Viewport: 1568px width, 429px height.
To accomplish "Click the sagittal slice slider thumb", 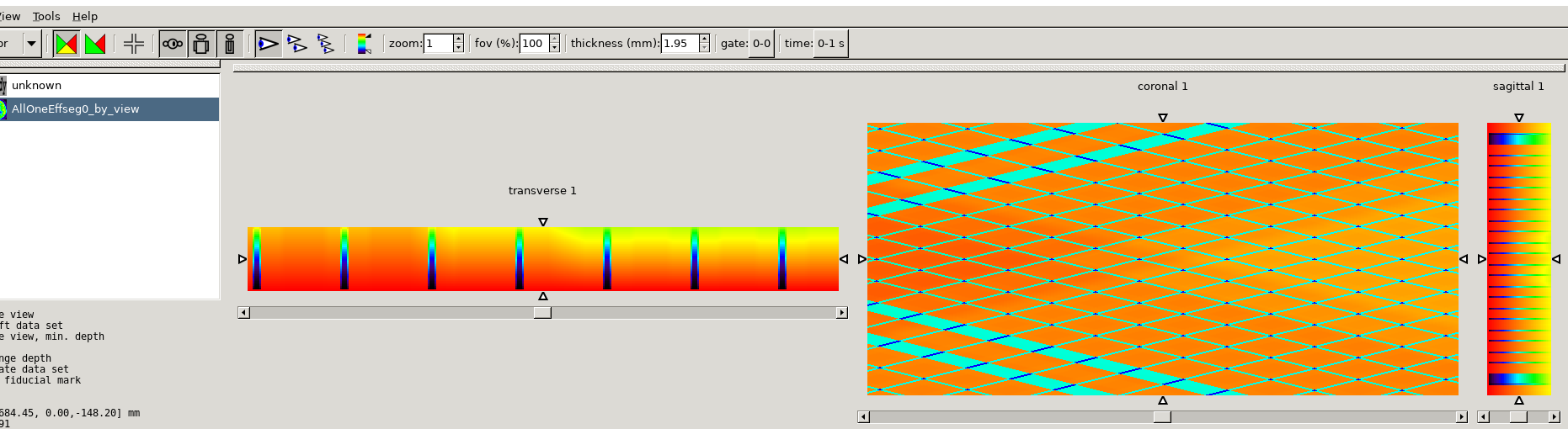I will 1518,417.
